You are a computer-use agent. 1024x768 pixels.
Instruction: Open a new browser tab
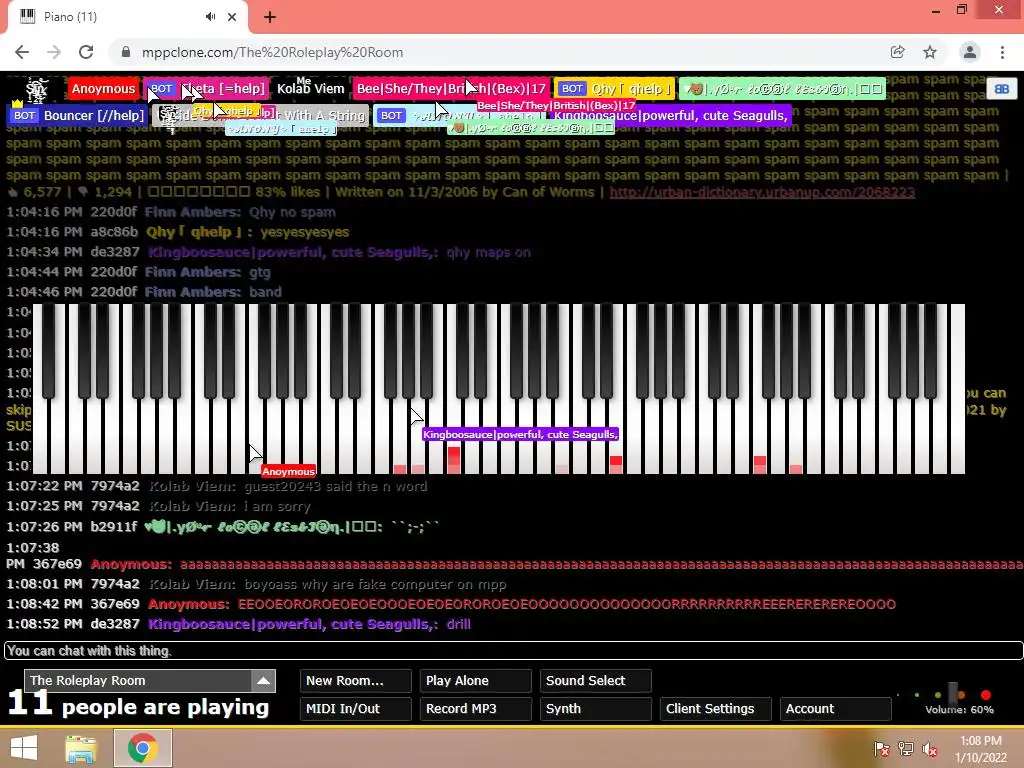click(x=270, y=17)
